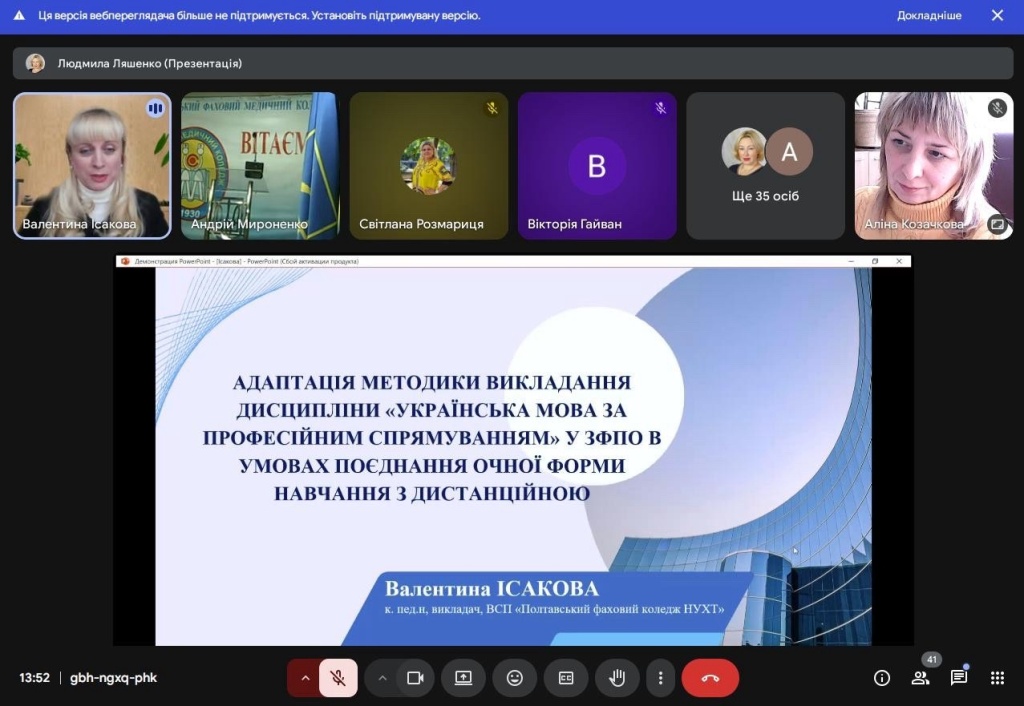This screenshot has width=1024, height=706.
Task: Raise hand in the meeting
Action: [x=617, y=678]
